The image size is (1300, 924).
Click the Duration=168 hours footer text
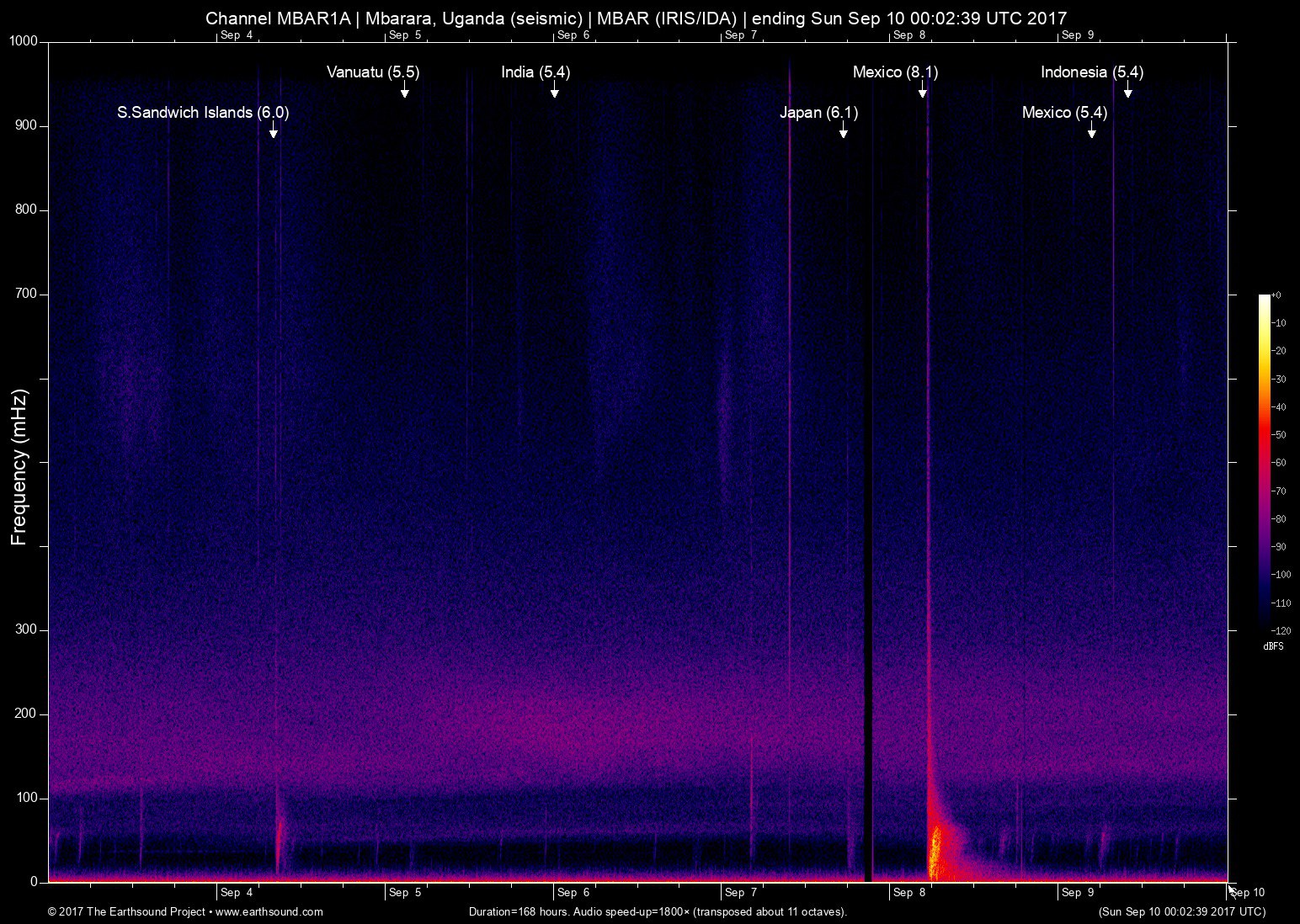coord(657,911)
